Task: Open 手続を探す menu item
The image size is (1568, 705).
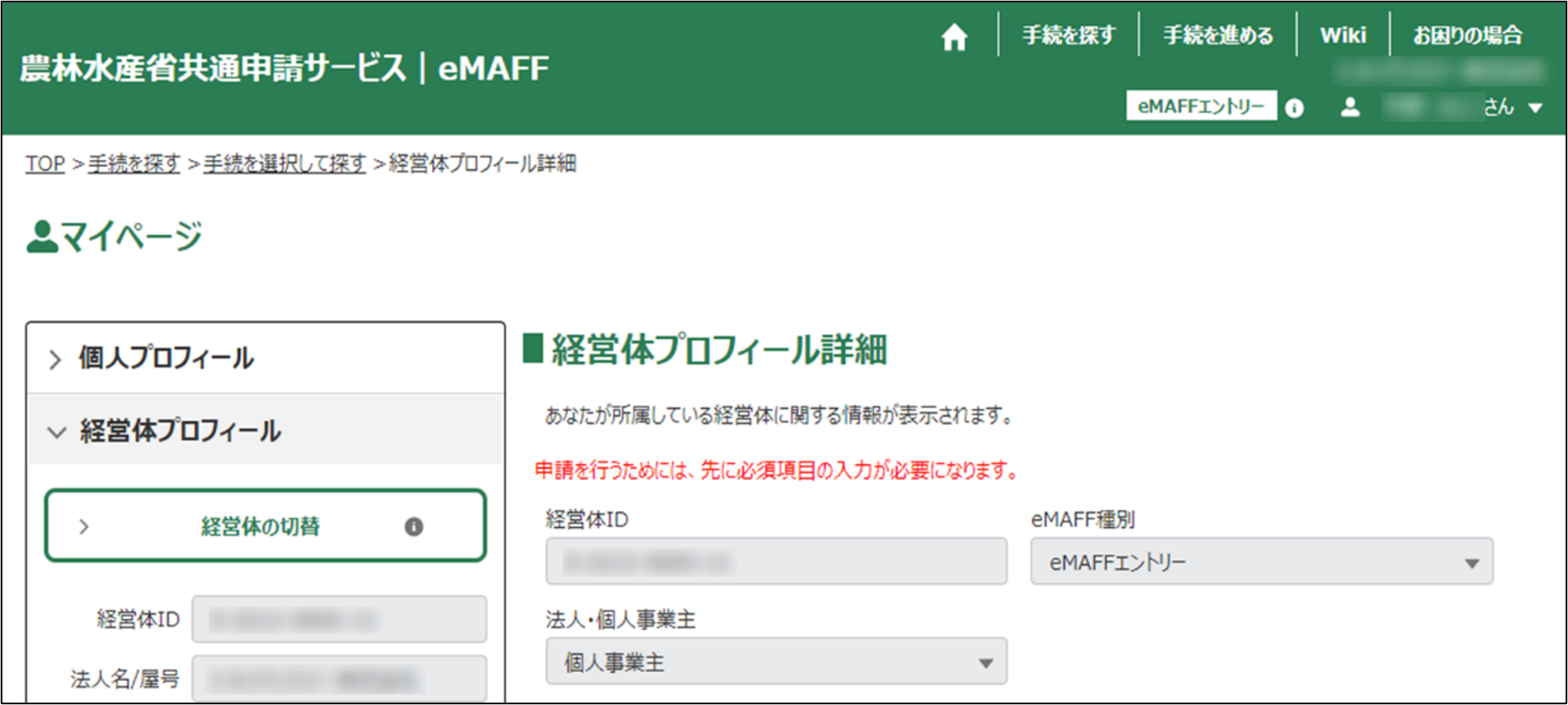Action: pos(1068,35)
